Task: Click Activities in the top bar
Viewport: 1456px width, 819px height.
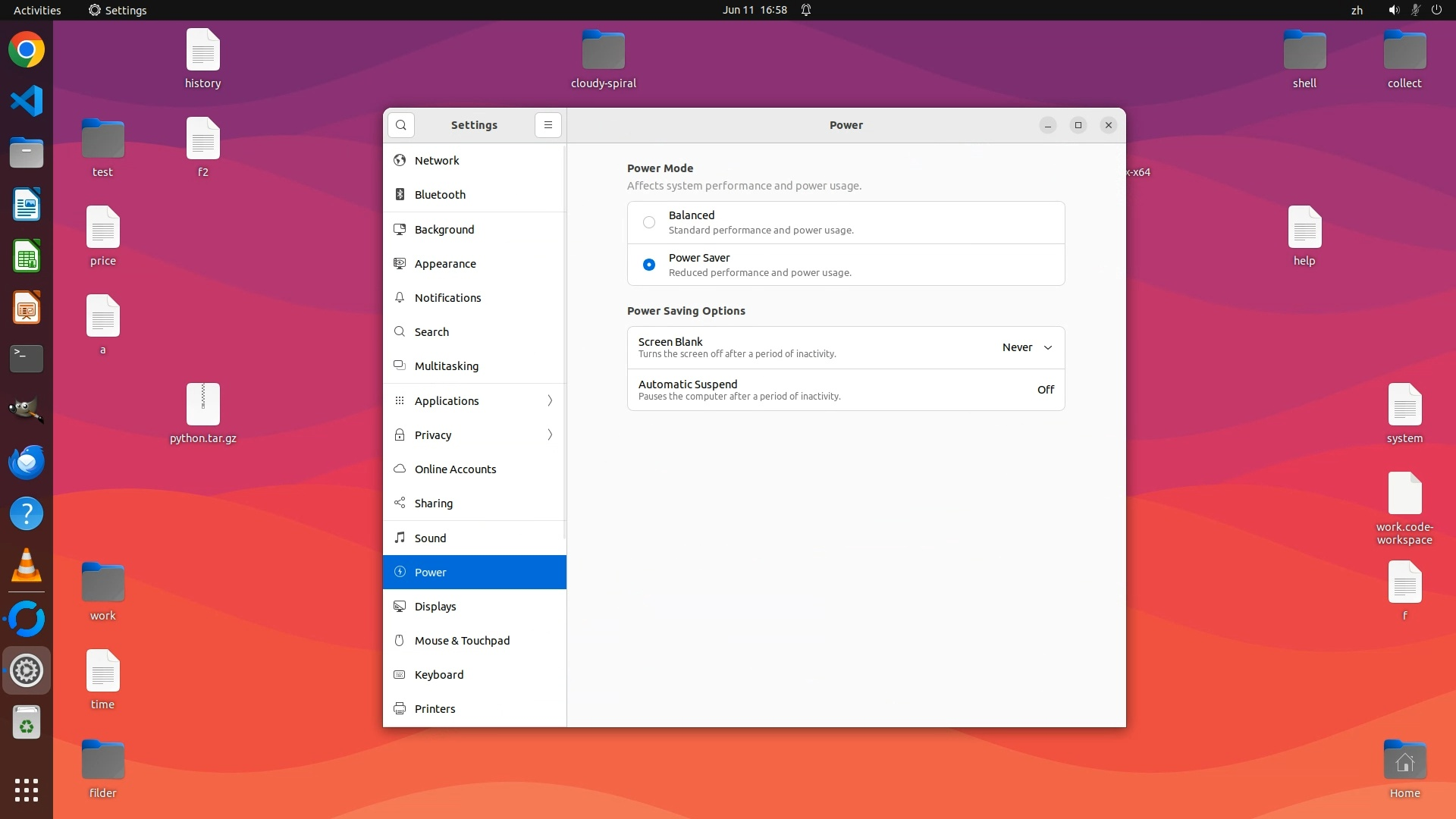Action: pyautogui.click(x=37, y=10)
